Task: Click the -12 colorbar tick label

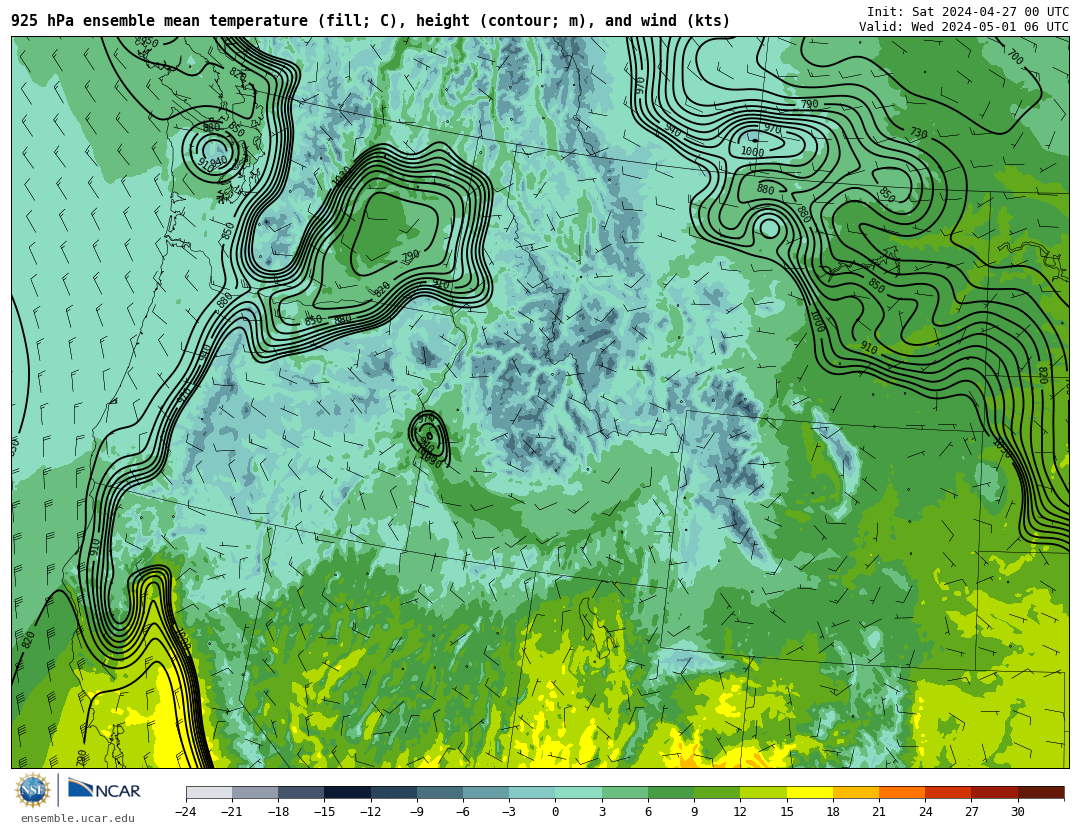Action: pyautogui.click(x=370, y=812)
